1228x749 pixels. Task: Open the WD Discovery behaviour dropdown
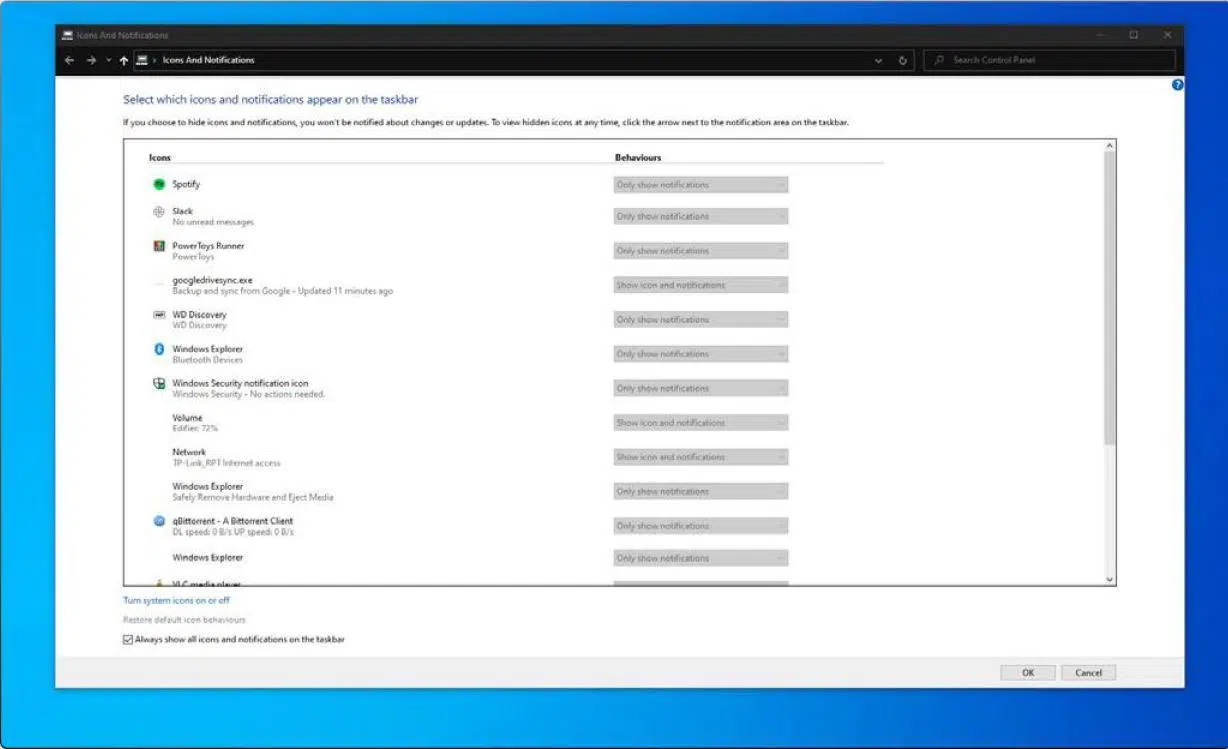pos(701,320)
